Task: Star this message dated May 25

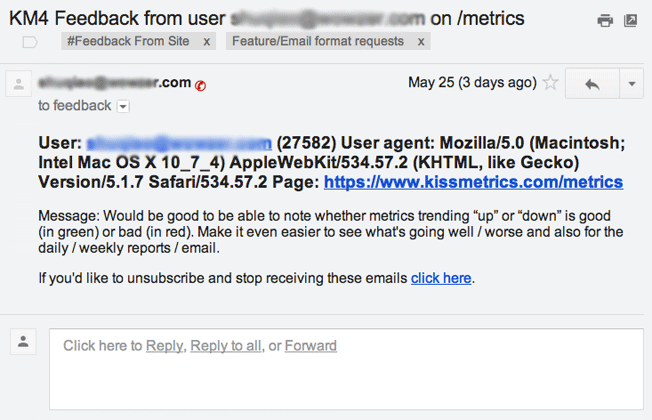Action: coord(550,82)
